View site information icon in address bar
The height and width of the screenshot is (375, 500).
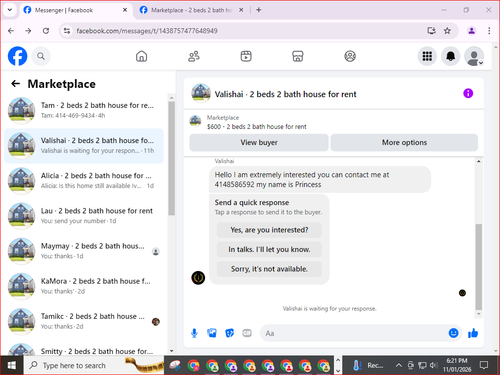pos(67,31)
